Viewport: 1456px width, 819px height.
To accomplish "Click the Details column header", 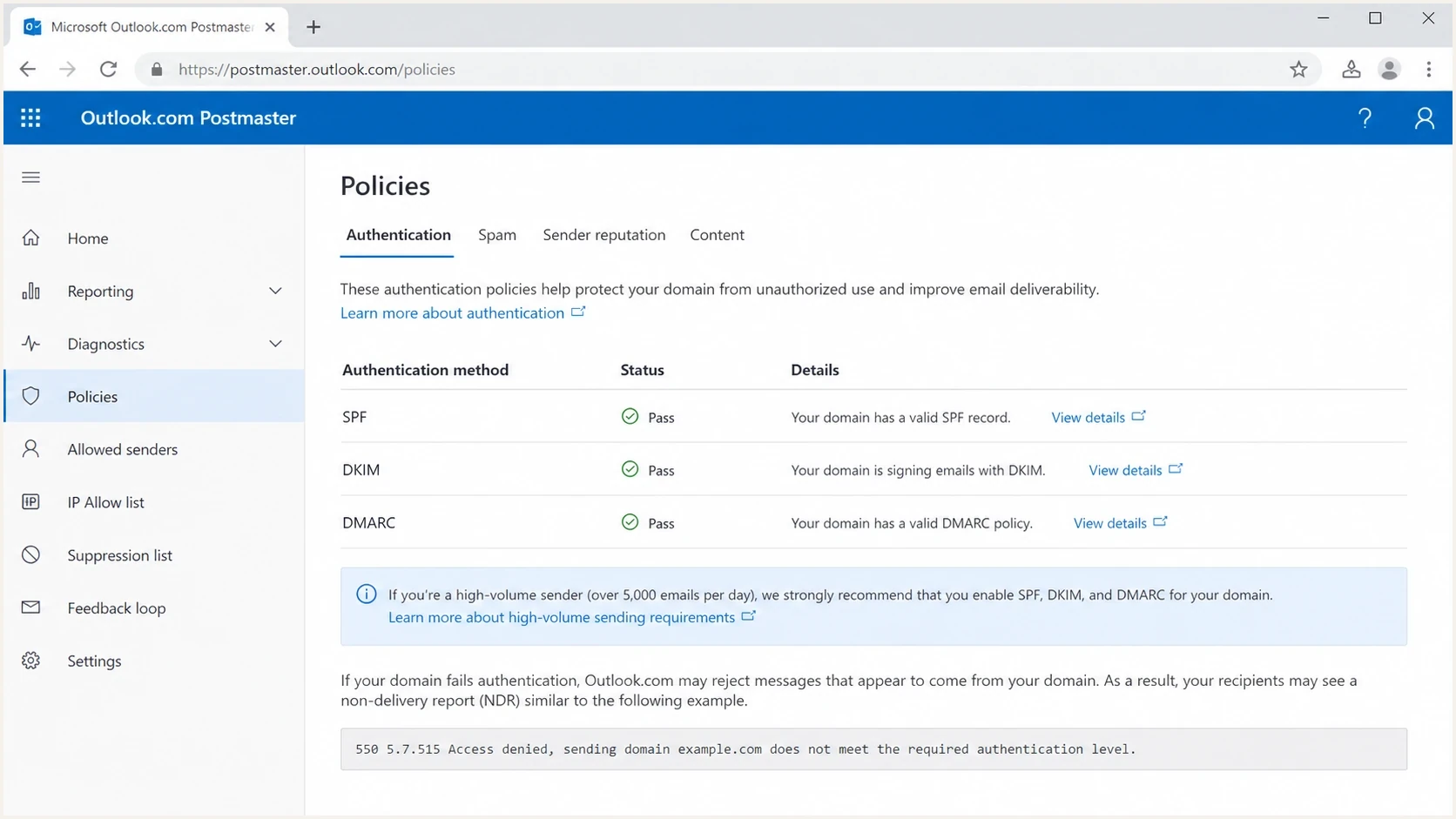I will [815, 370].
